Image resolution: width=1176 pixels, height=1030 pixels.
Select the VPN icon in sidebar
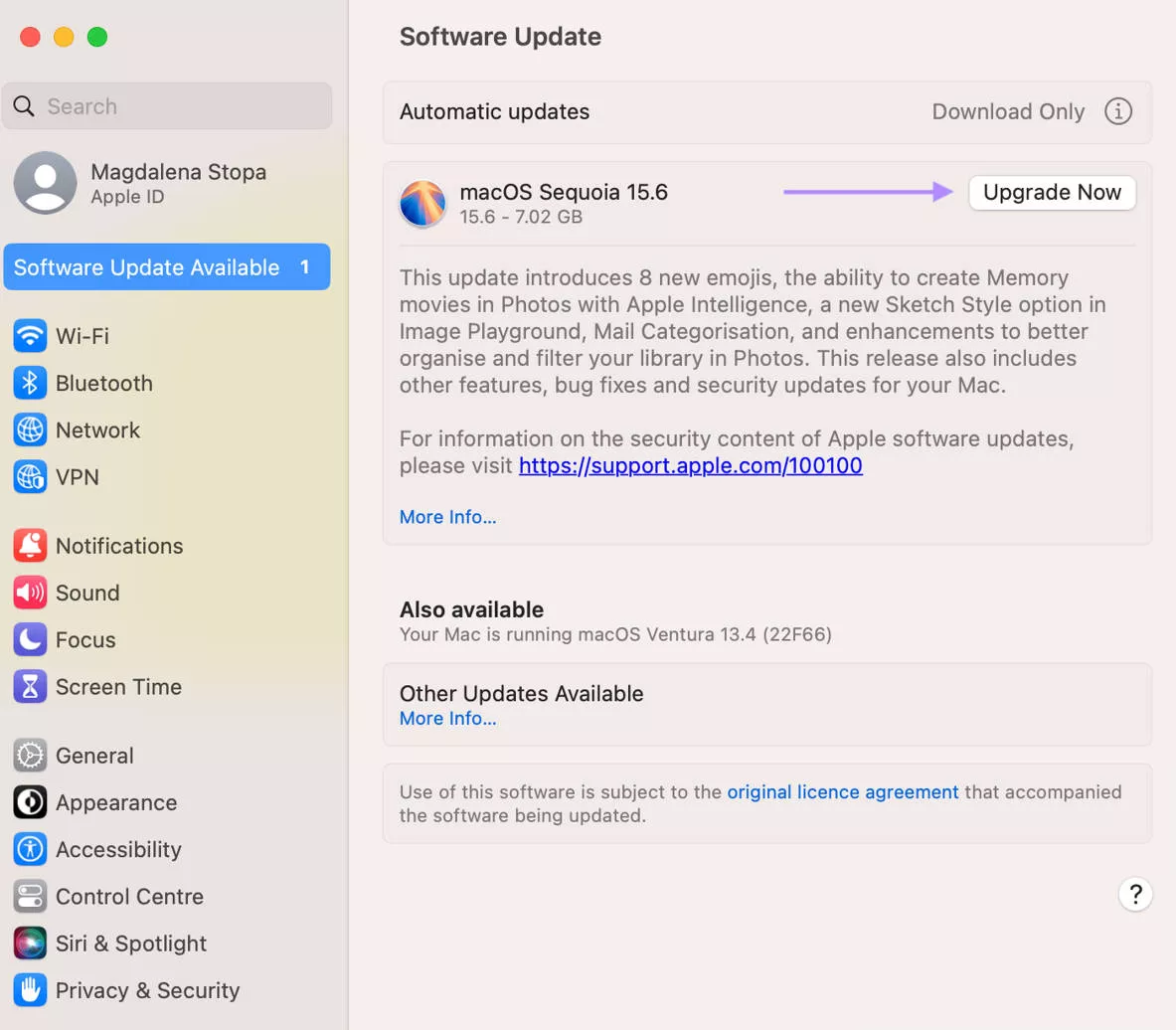(x=30, y=477)
